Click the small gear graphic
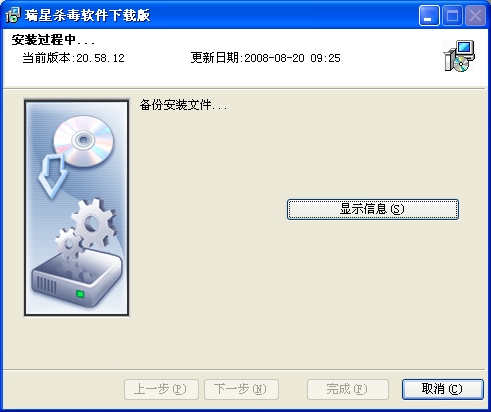This screenshot has height=412, width=491. click(x=70, y=244)
